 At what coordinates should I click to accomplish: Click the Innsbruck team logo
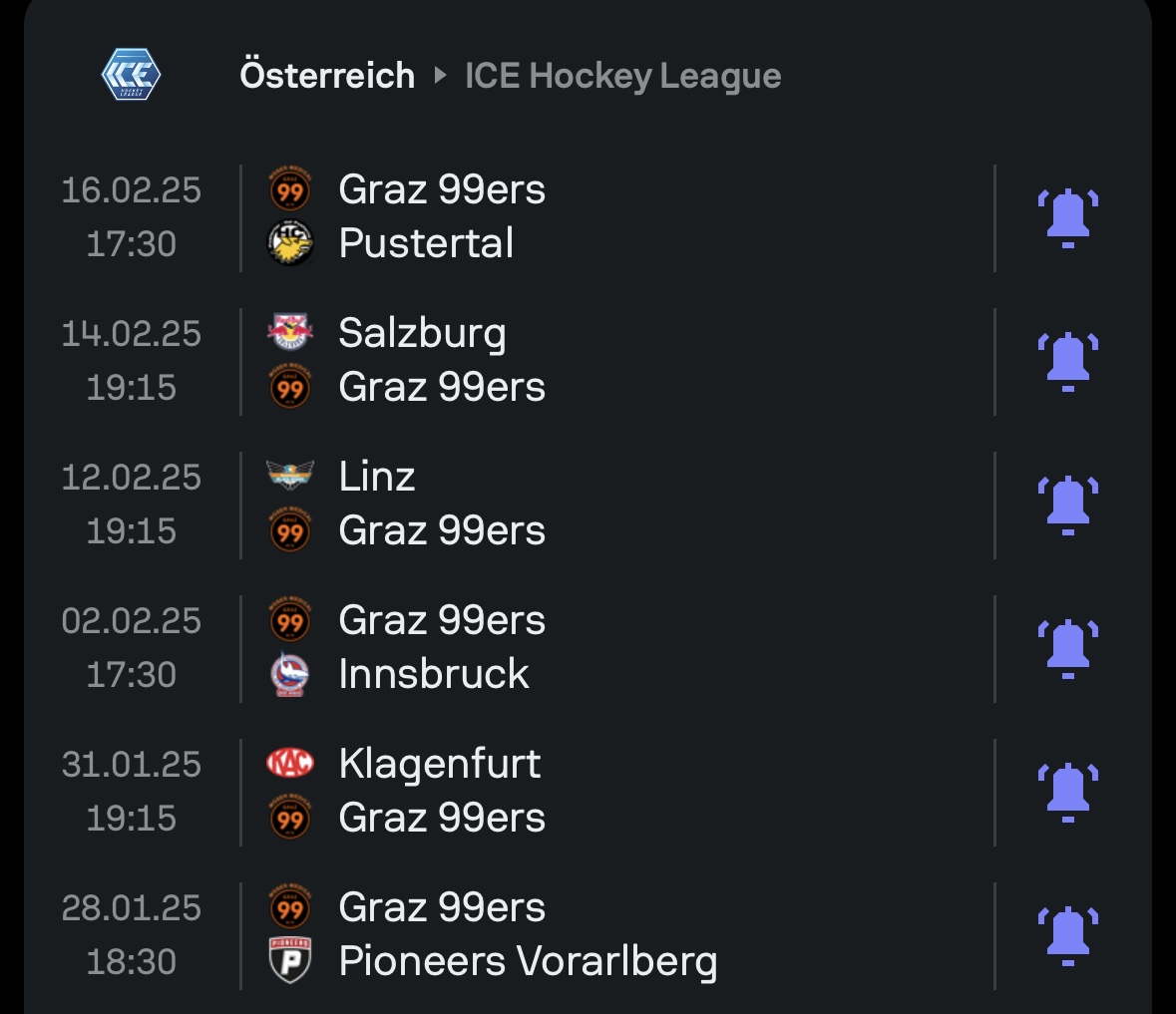pos(290,675)
